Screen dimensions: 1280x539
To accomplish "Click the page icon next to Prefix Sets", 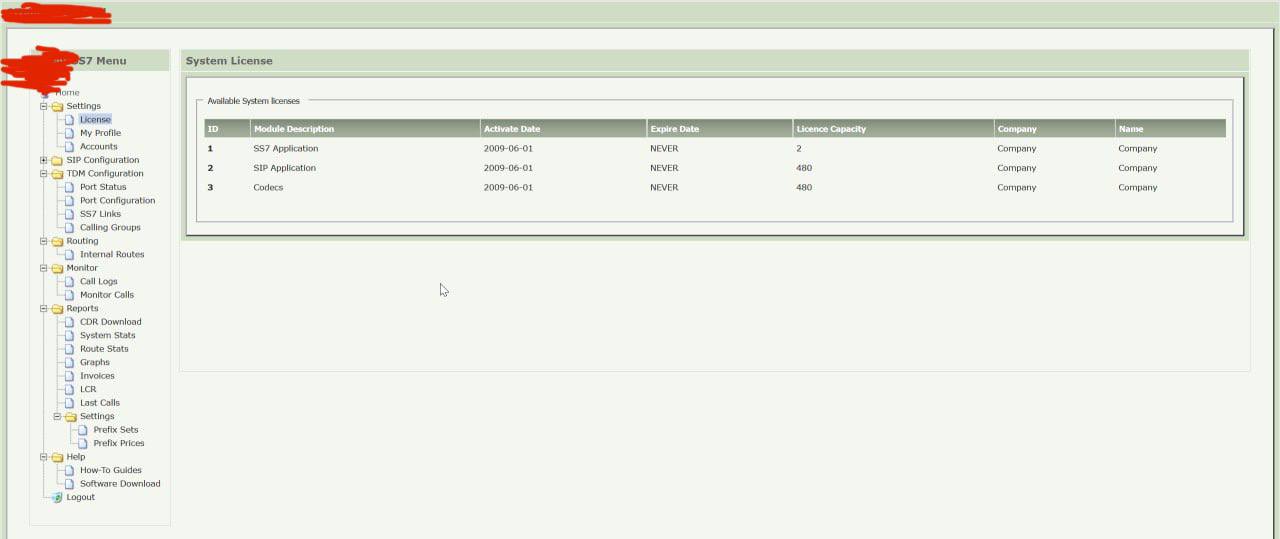I will pos(83,430).
